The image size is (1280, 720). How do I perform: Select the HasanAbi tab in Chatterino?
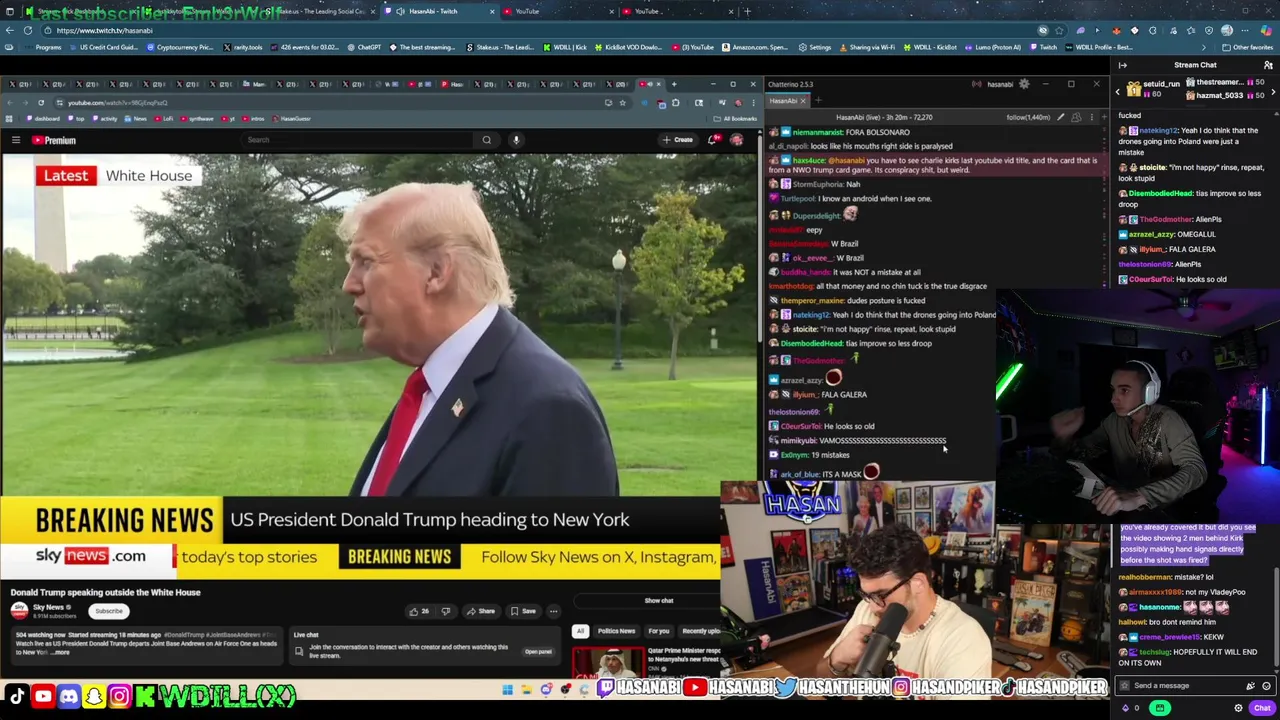coord(788,101)
